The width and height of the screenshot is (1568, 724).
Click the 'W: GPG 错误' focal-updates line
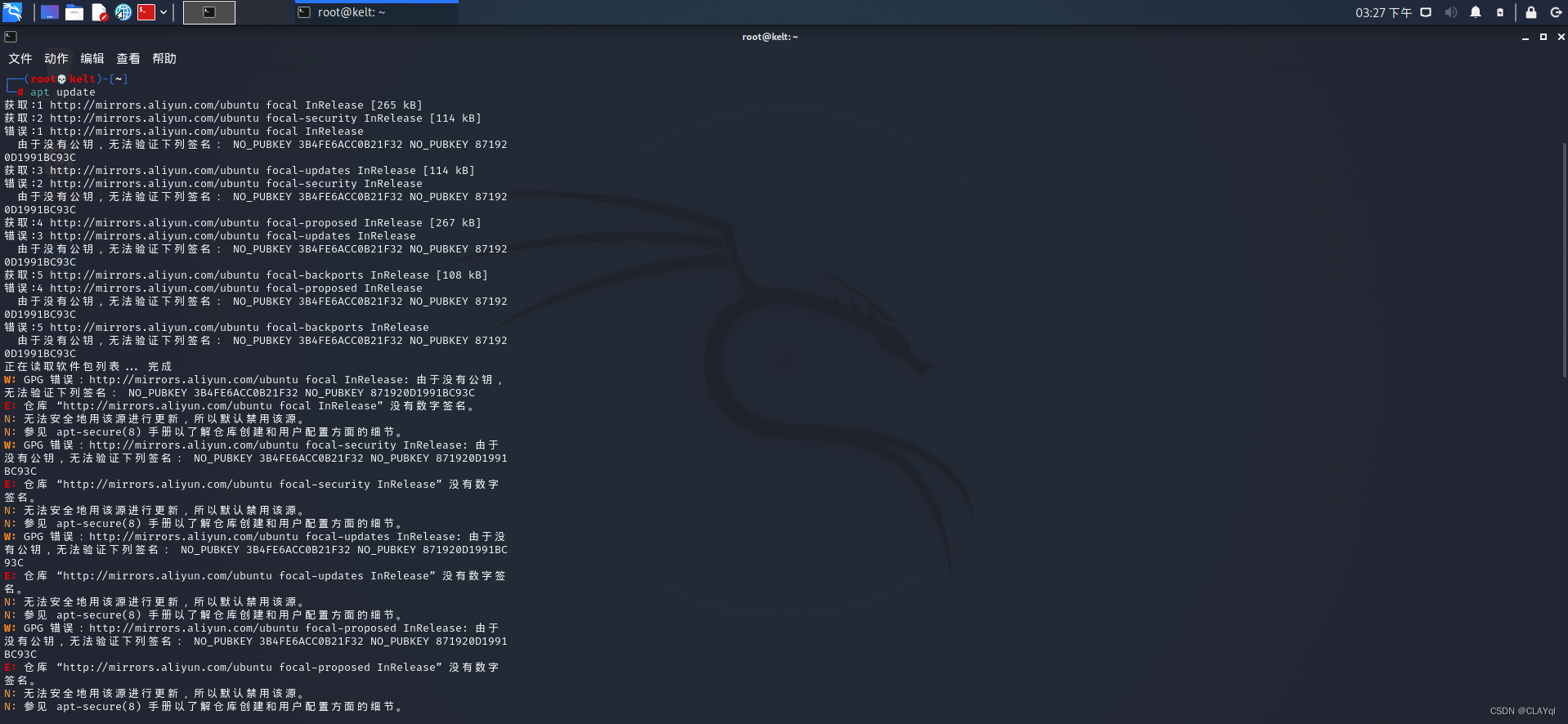pyautogui.click(x=255, y=537)
